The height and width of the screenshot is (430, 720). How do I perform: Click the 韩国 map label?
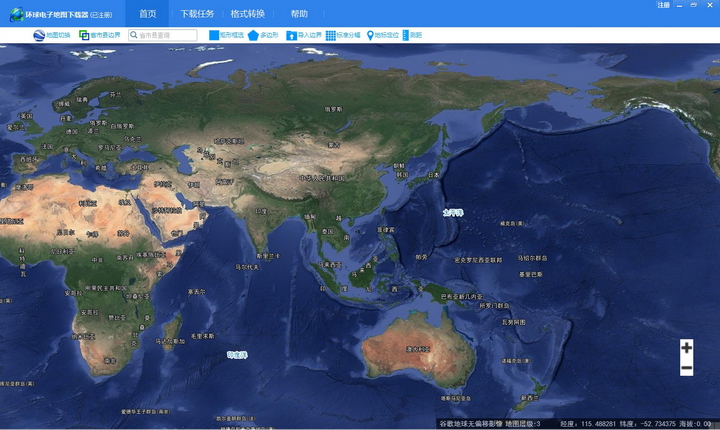[402, 175]
